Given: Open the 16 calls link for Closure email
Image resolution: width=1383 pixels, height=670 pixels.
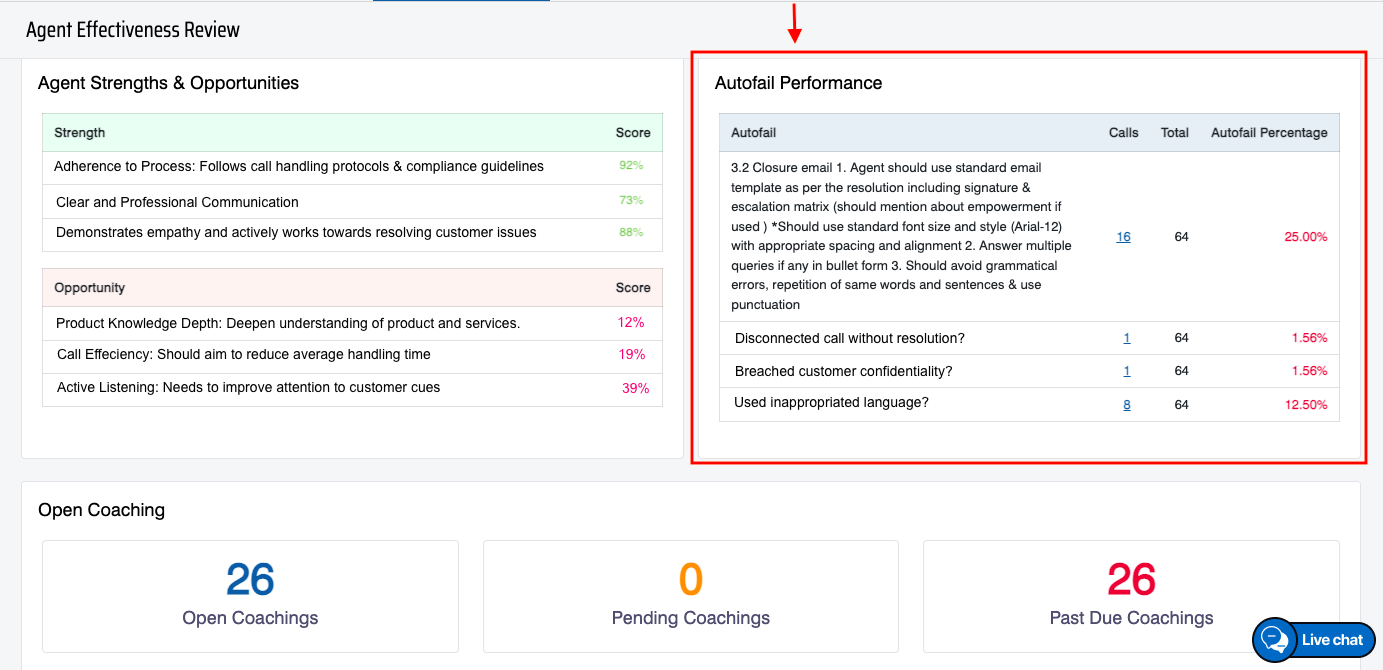Looking at the screenshot, I should coord(1123,237).
